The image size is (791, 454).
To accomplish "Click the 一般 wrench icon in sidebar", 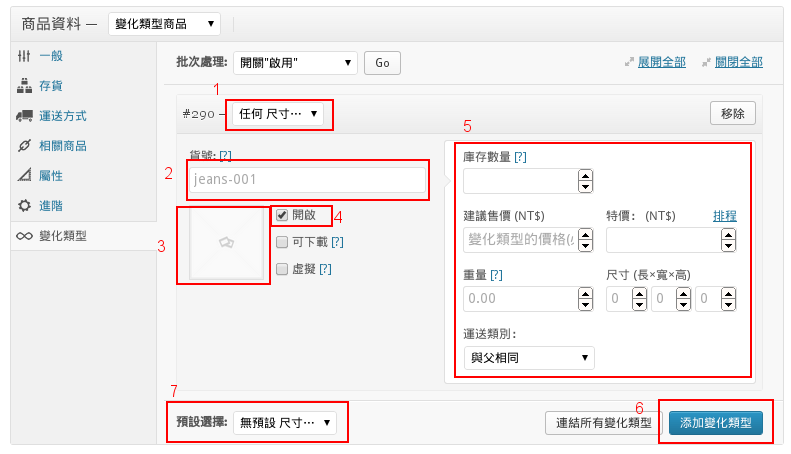I will pos(24,57).
